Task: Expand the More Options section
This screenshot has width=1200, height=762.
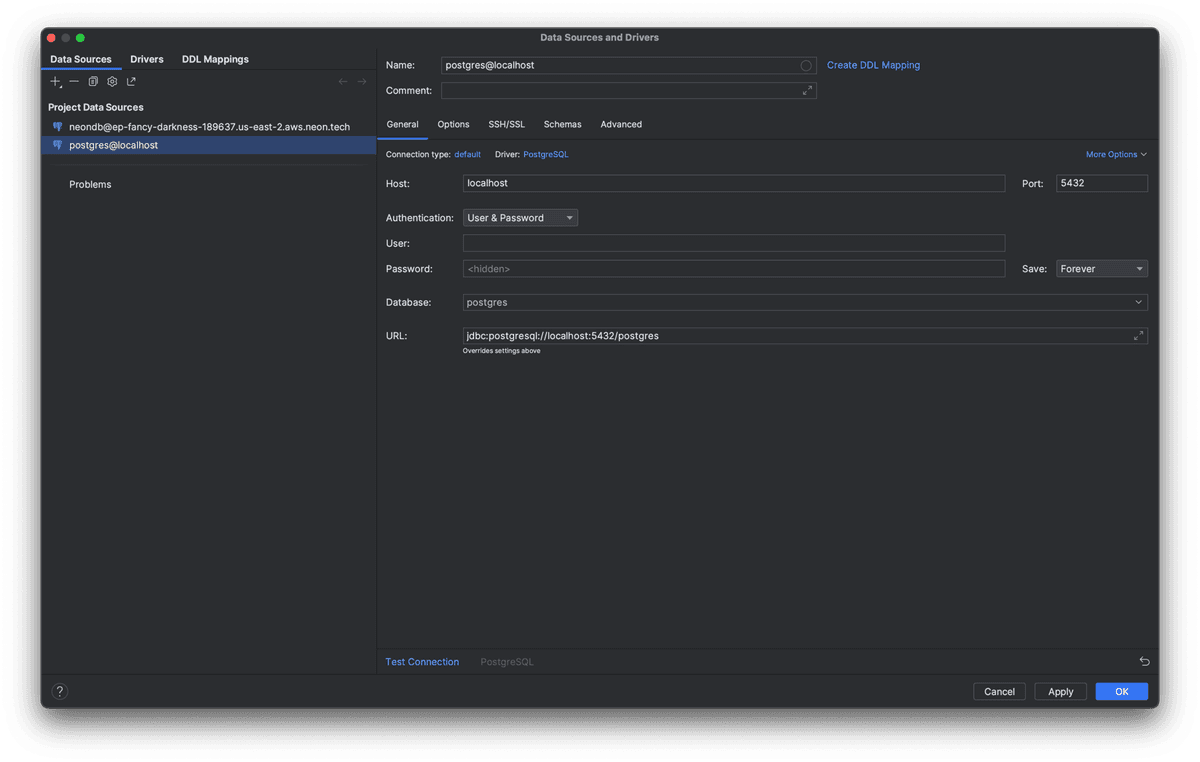Action: (x=1115, y=154)
